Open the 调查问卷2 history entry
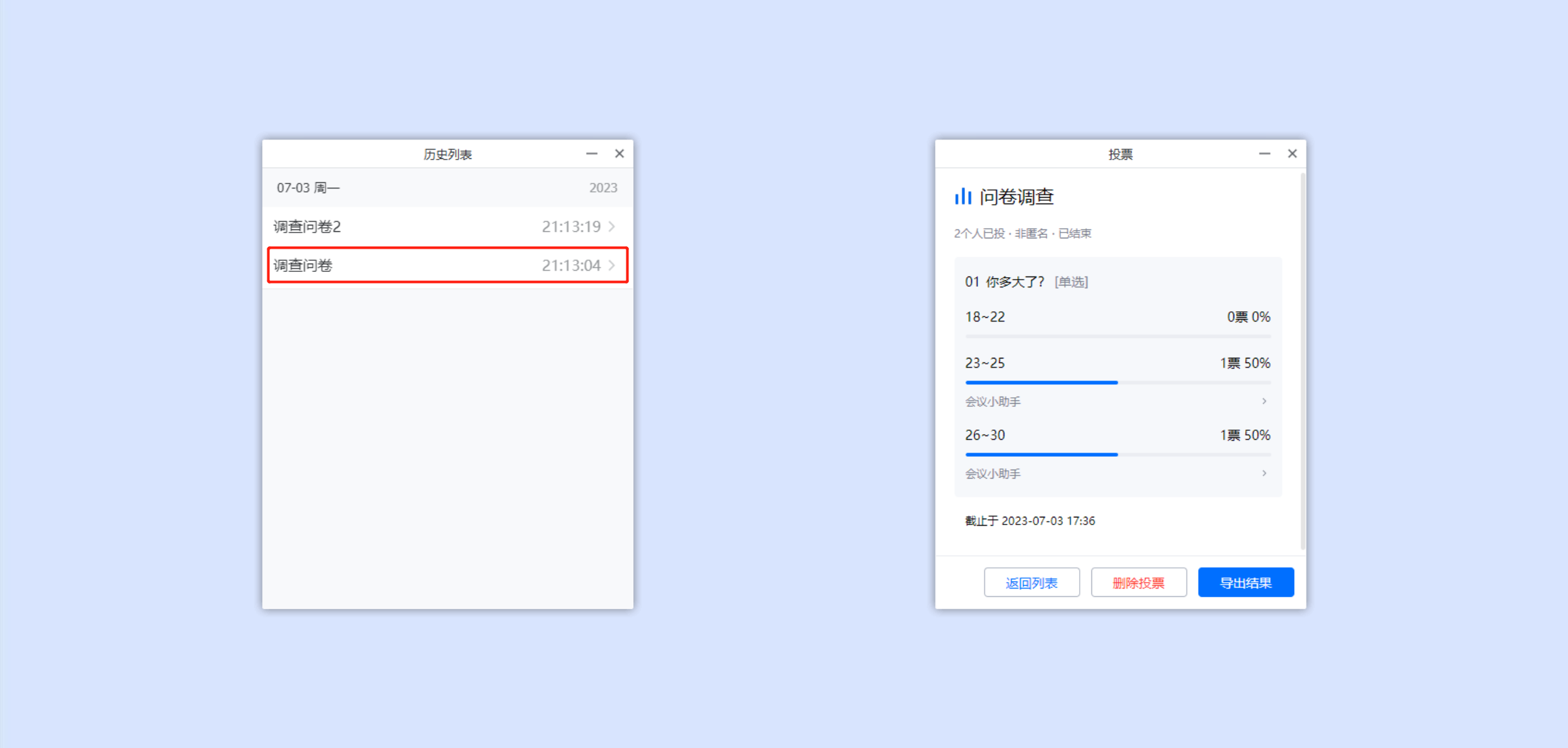Image resolution: width=1568 pixels, height=748 pixels. [x=447, y=227]
